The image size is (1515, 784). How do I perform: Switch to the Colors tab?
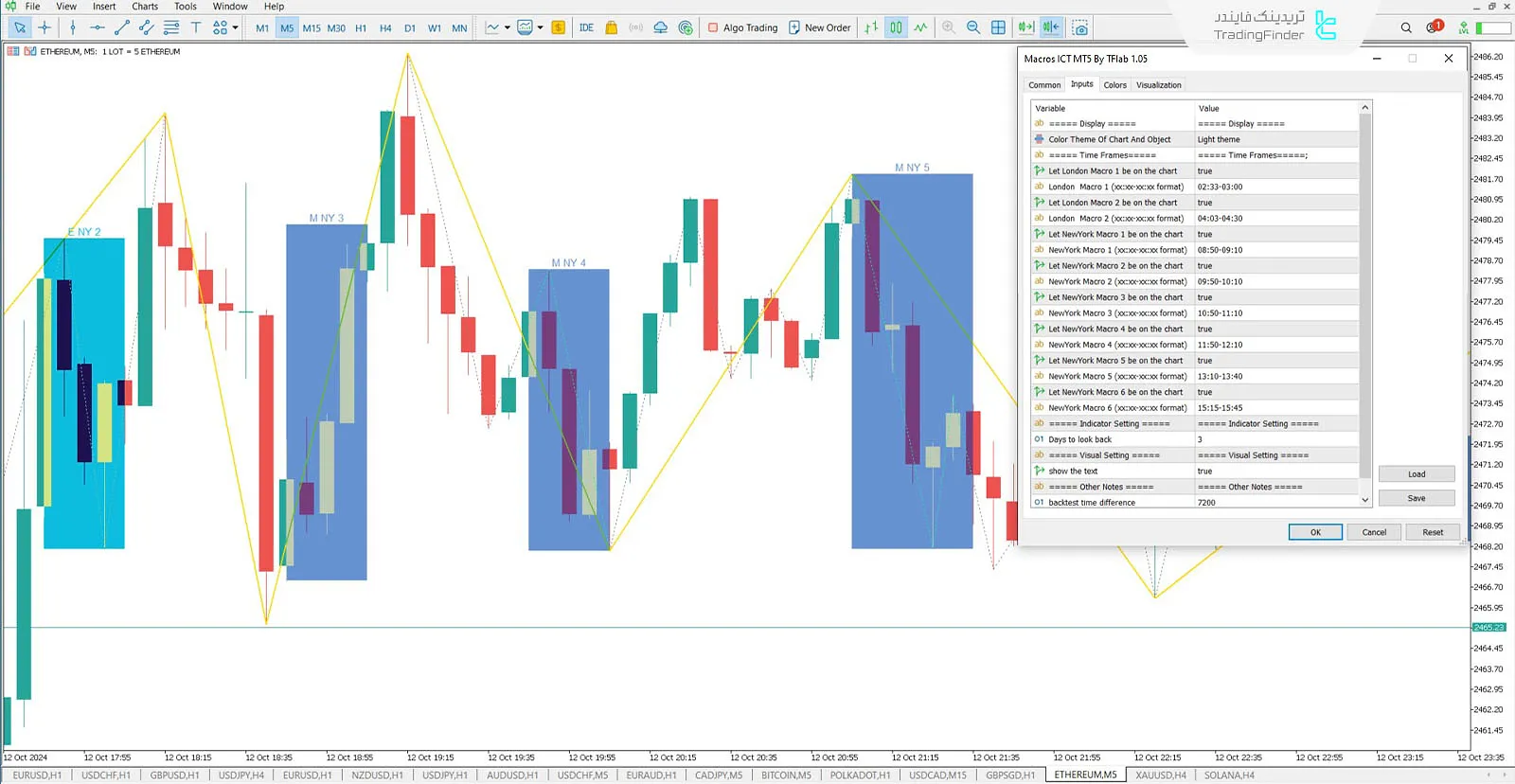click(1114, 85)
